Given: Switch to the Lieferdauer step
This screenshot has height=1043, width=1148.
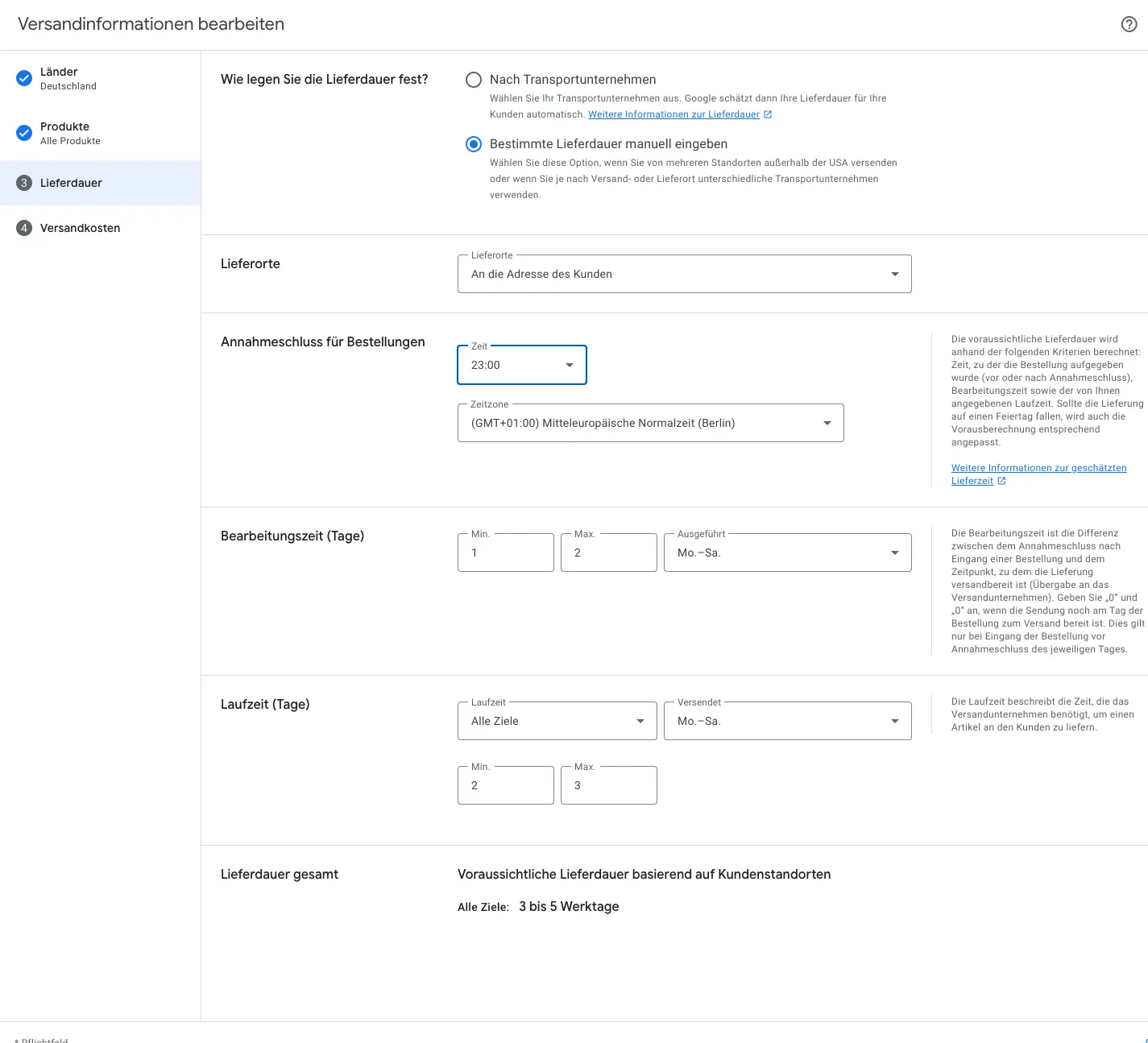Looking at the screenshot, I should tap(100, 183).
